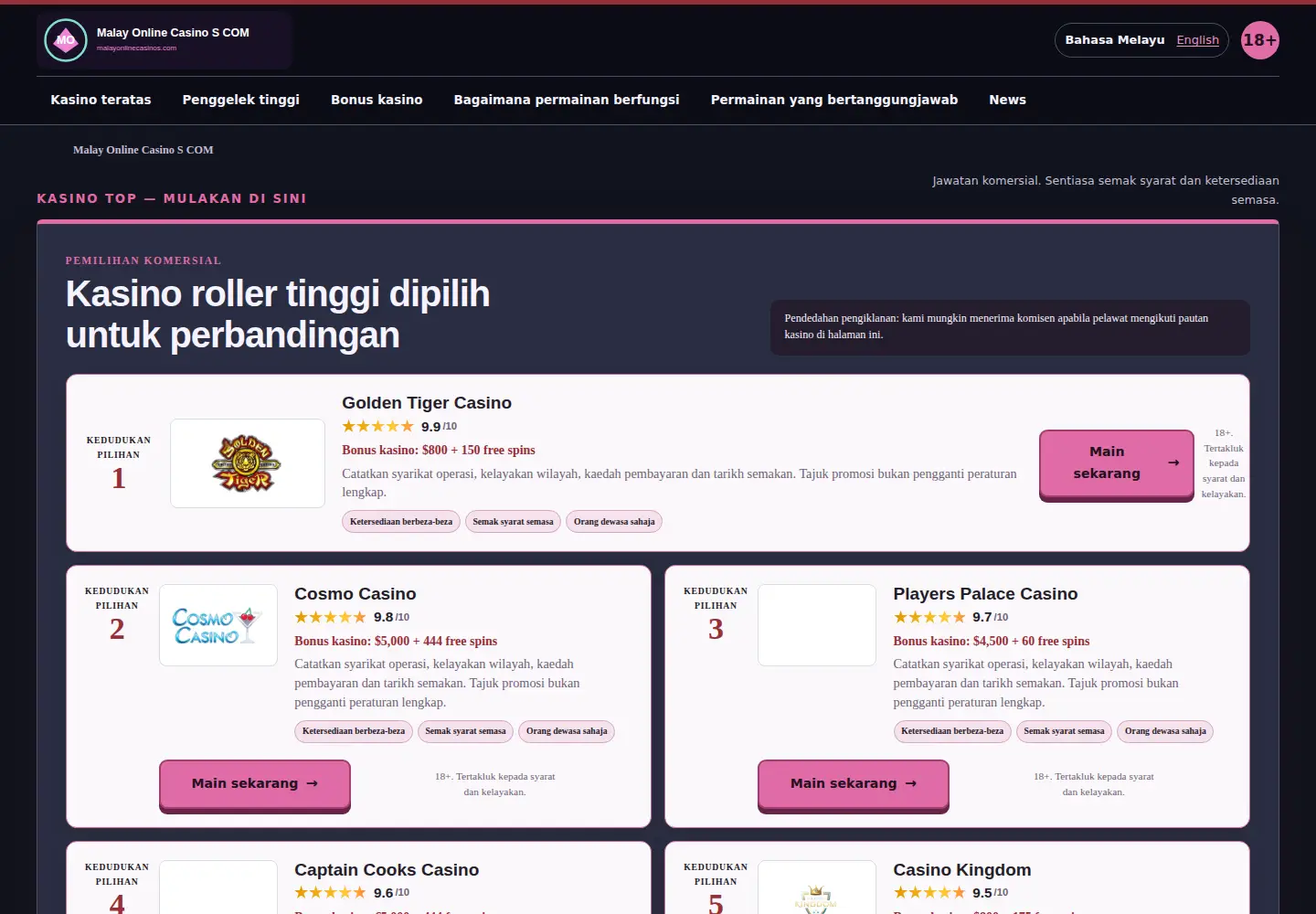Click the Malay Online Casino S COM header title
Image resolution: width=1316 pixels, height=914 pixels.
click(x=173, y=33)
